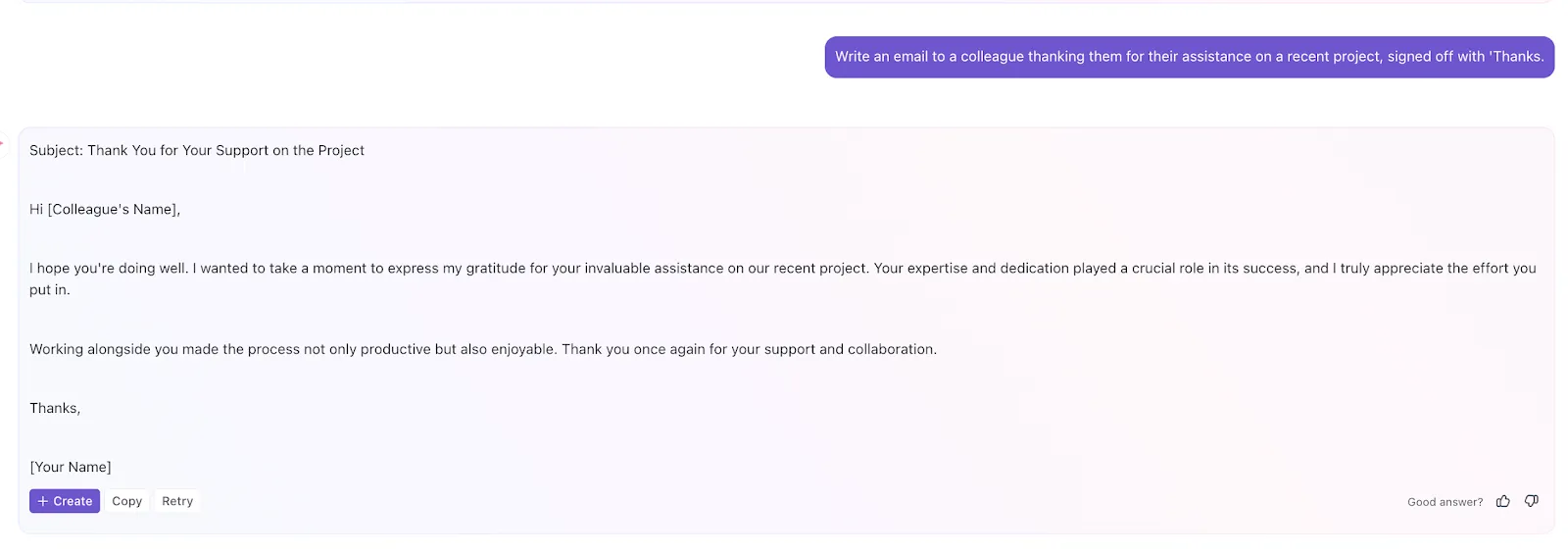Screen dimensions: 1568x554
Task: Click the wrapped 'put in.' text line
Action: [50, 290]
